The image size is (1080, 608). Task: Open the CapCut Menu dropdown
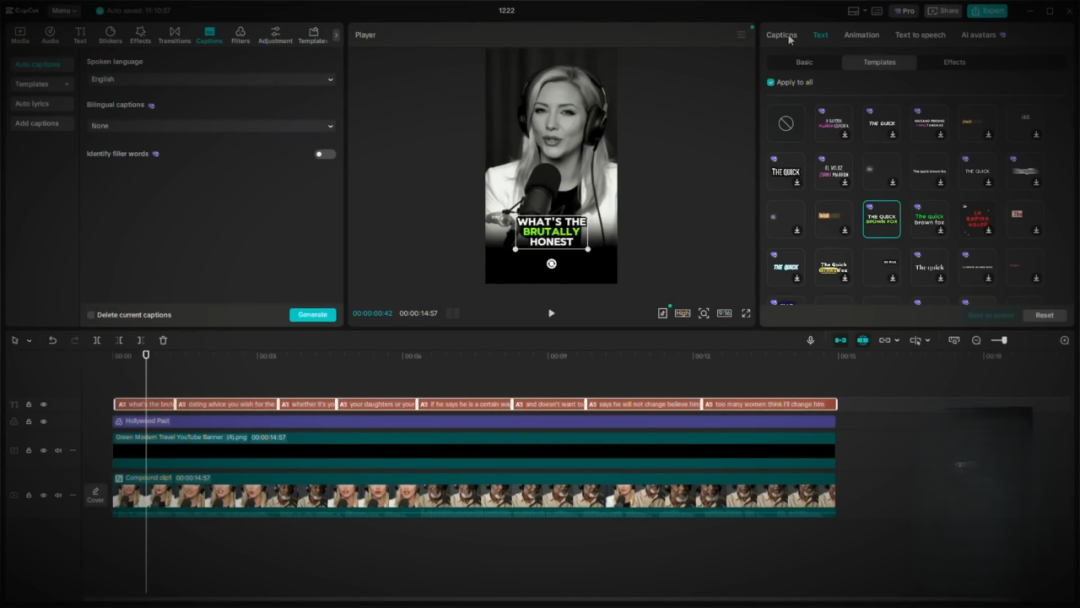click(63, 11)
